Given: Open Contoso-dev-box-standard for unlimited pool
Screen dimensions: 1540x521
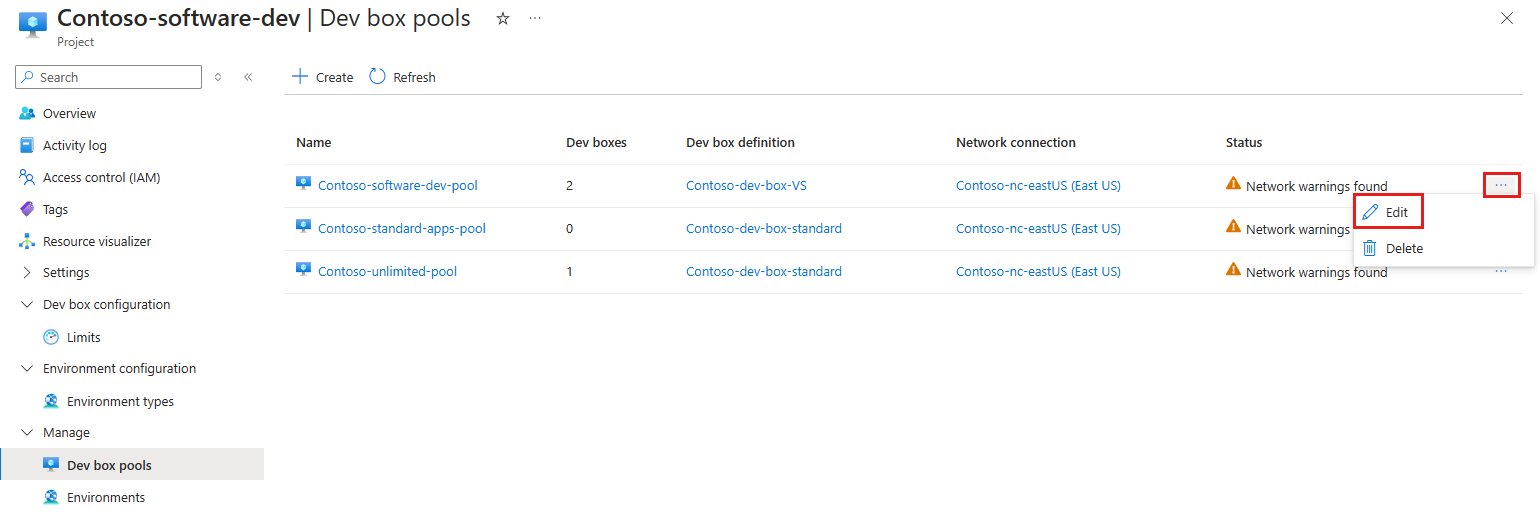Looking at the screenshot, I should pos(764,271).
